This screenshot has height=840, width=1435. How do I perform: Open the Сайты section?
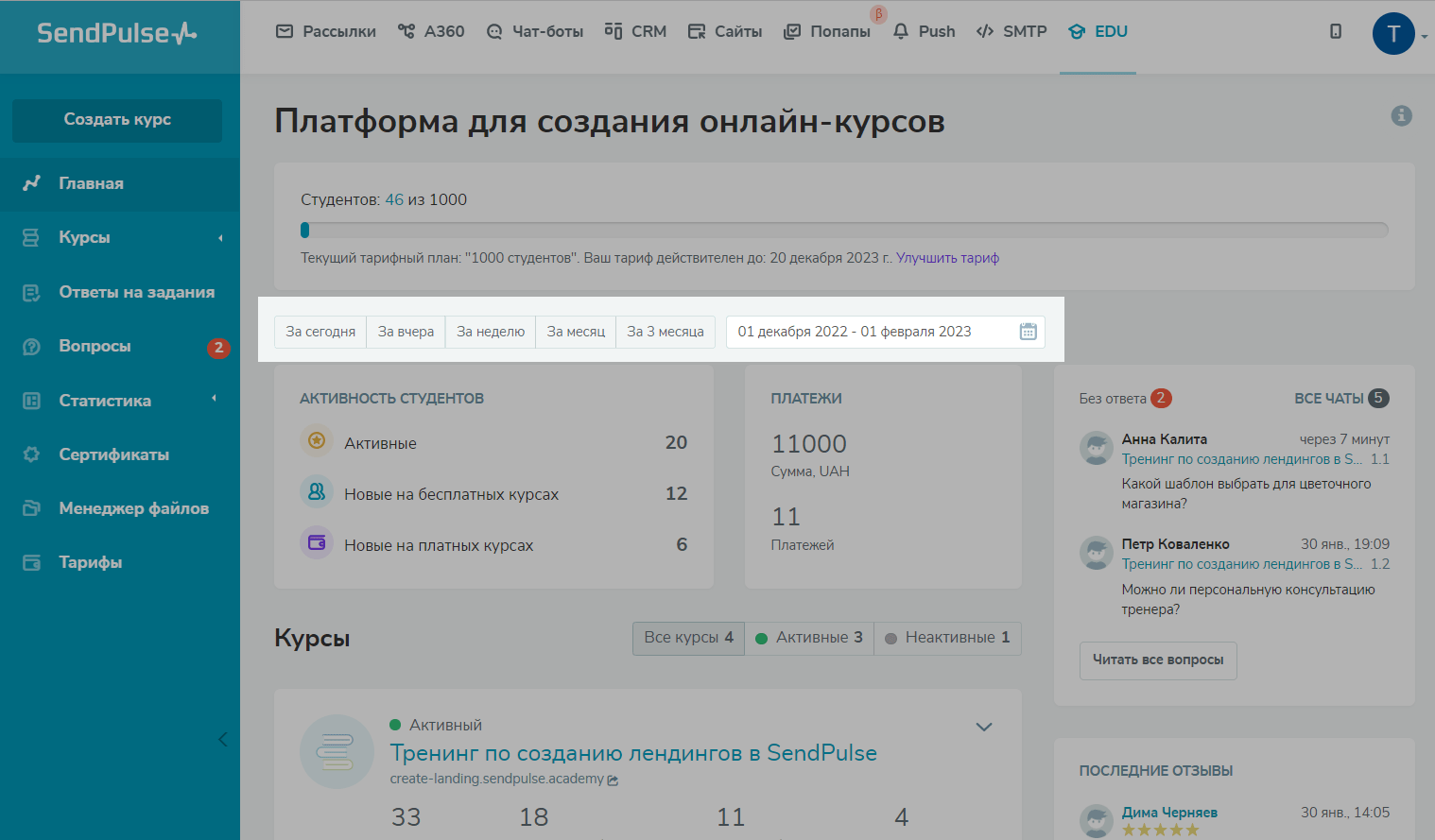pyautogui.click(x=724, y=31)
